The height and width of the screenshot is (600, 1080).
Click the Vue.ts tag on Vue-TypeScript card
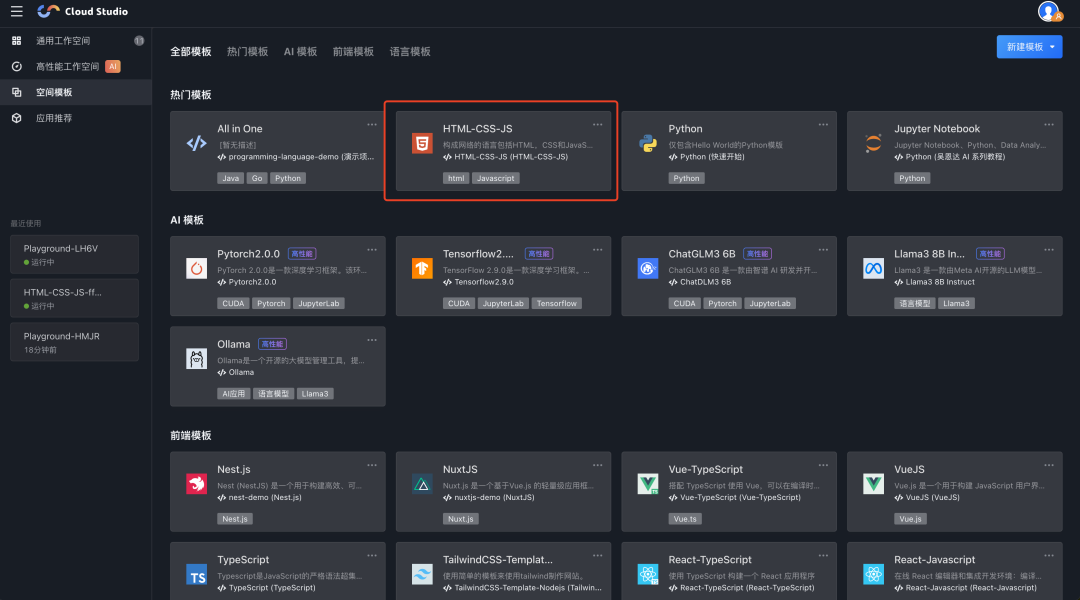pyautogui.click(x=685, y=519)
